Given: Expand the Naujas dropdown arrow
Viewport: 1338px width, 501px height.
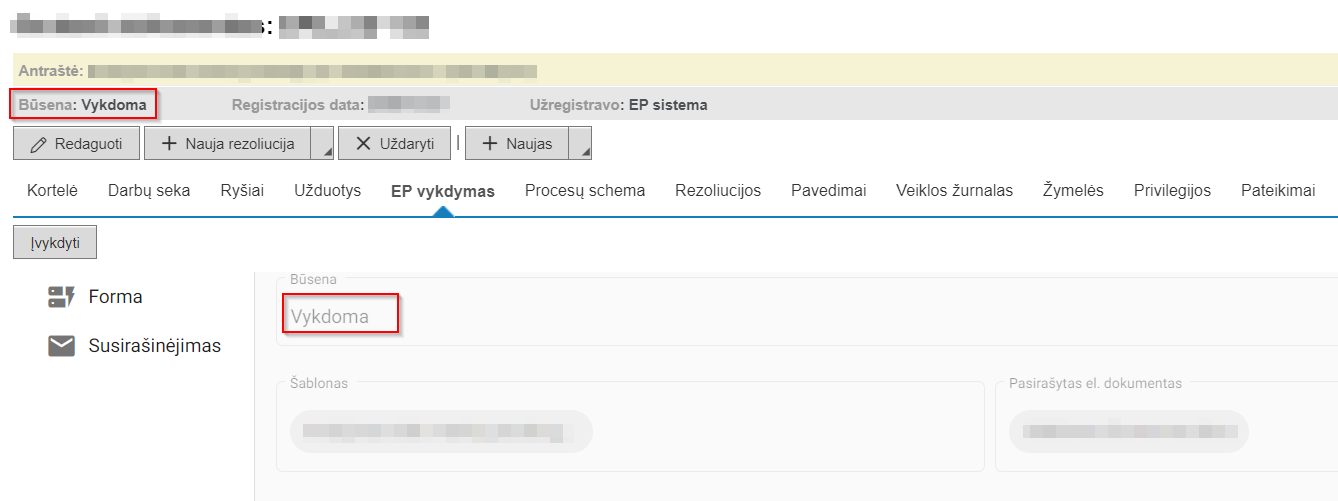Looking at the screenshot, I should coord(582,145).
